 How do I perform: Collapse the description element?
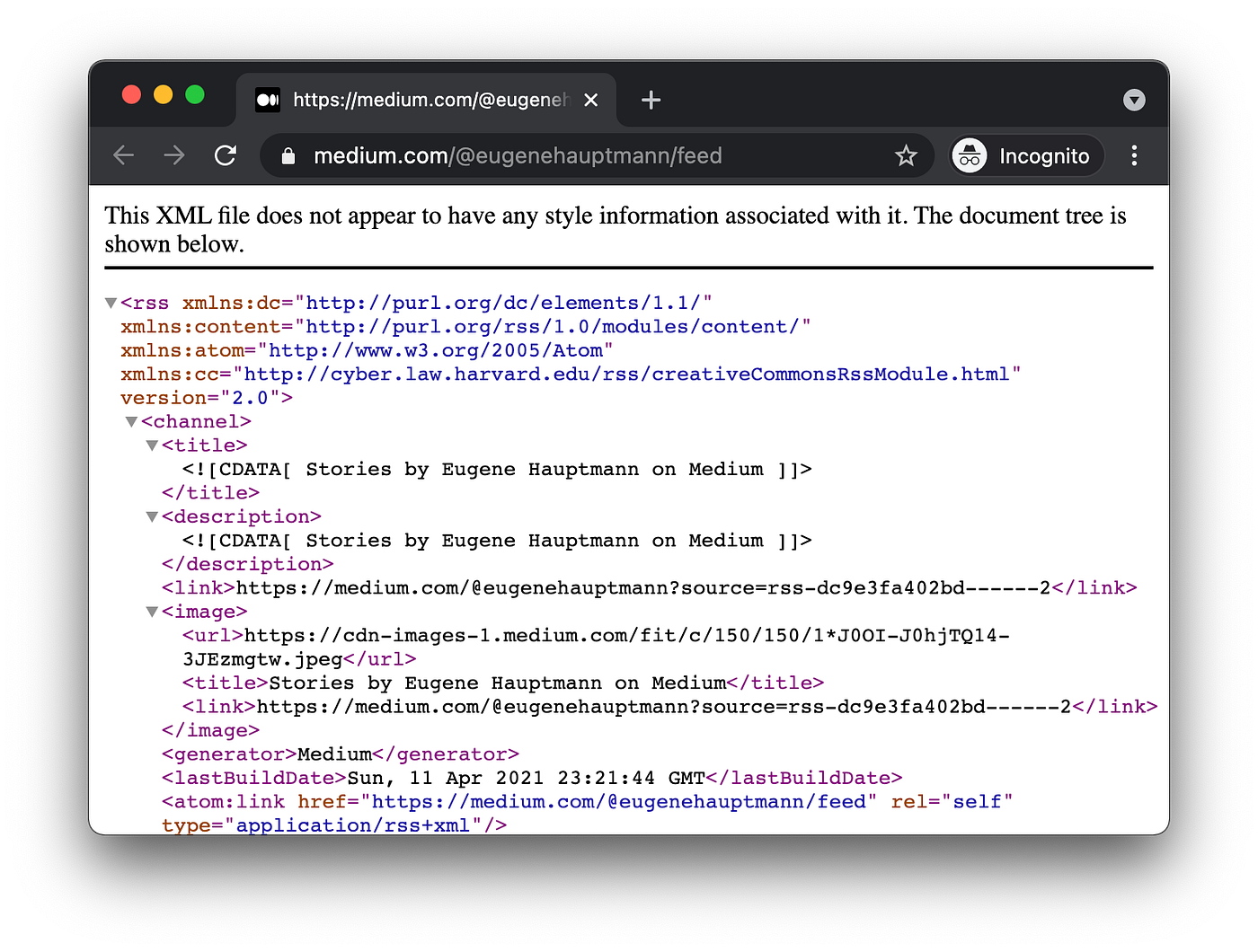pos(152,516)
